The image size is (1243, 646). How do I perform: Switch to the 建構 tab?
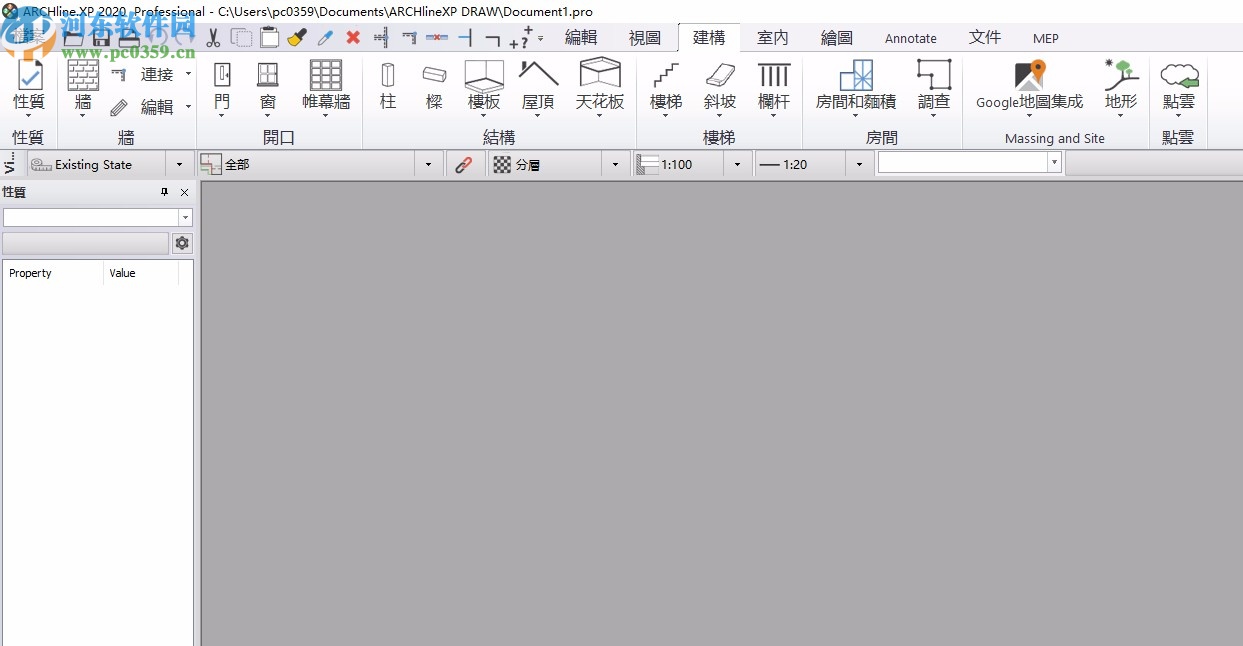pos(709,38)
